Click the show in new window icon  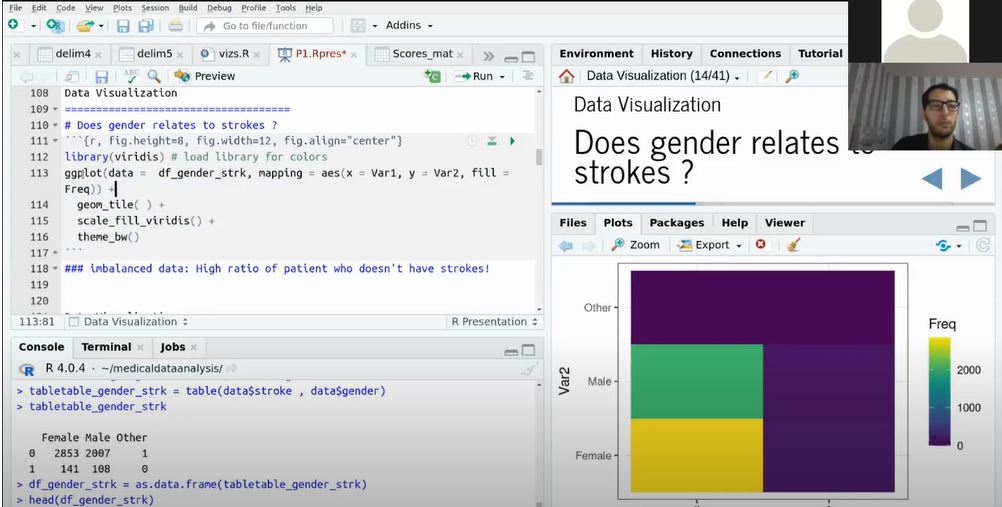point(72,77)
